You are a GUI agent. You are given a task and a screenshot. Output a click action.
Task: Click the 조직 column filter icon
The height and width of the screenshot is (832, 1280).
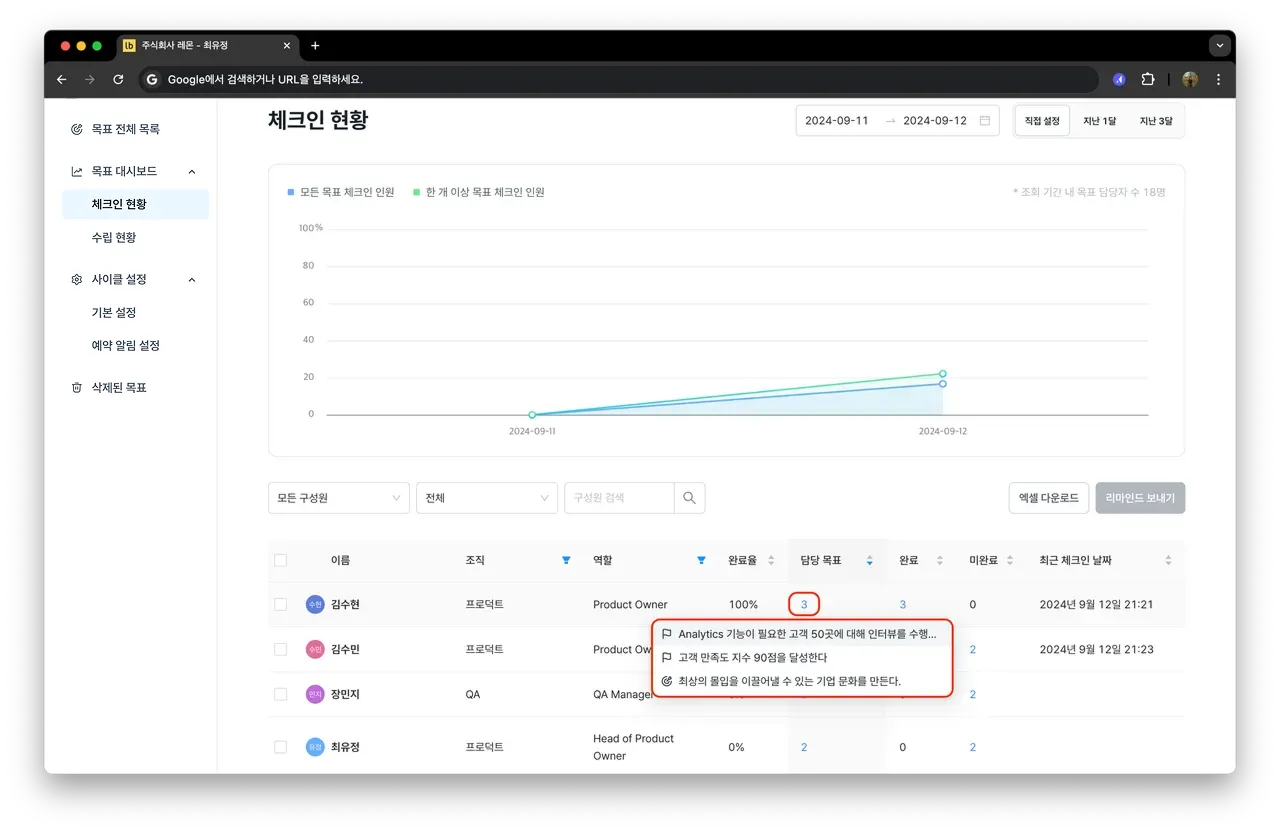click(567, 561)
